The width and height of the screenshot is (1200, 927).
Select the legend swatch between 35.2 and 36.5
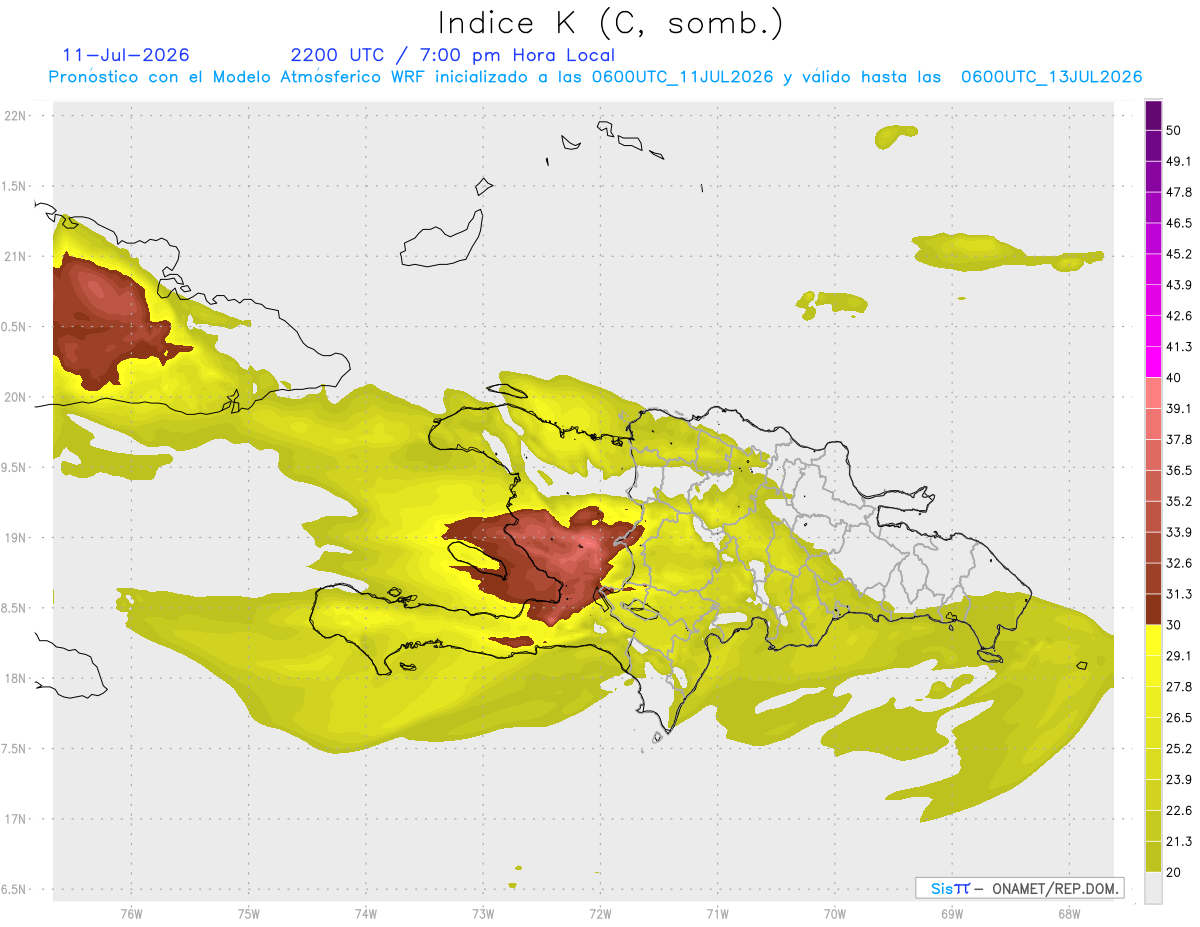click(x=1153, y=486)
